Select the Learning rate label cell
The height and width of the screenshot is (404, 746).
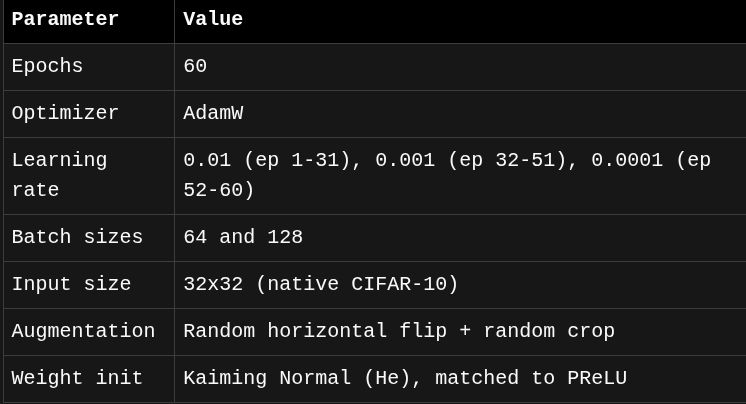(x=59, y=175)
